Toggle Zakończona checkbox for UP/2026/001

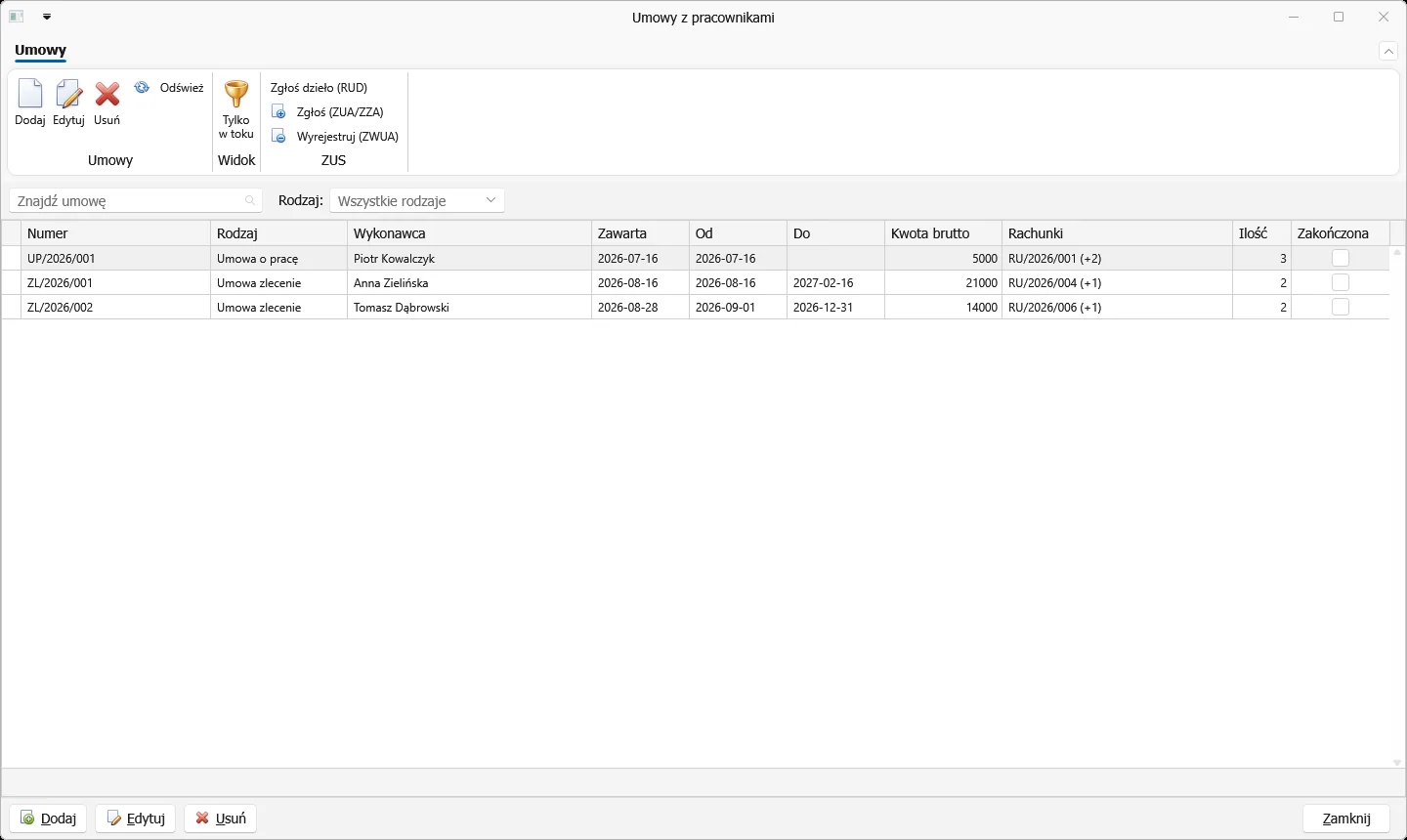coord(1341,259)
